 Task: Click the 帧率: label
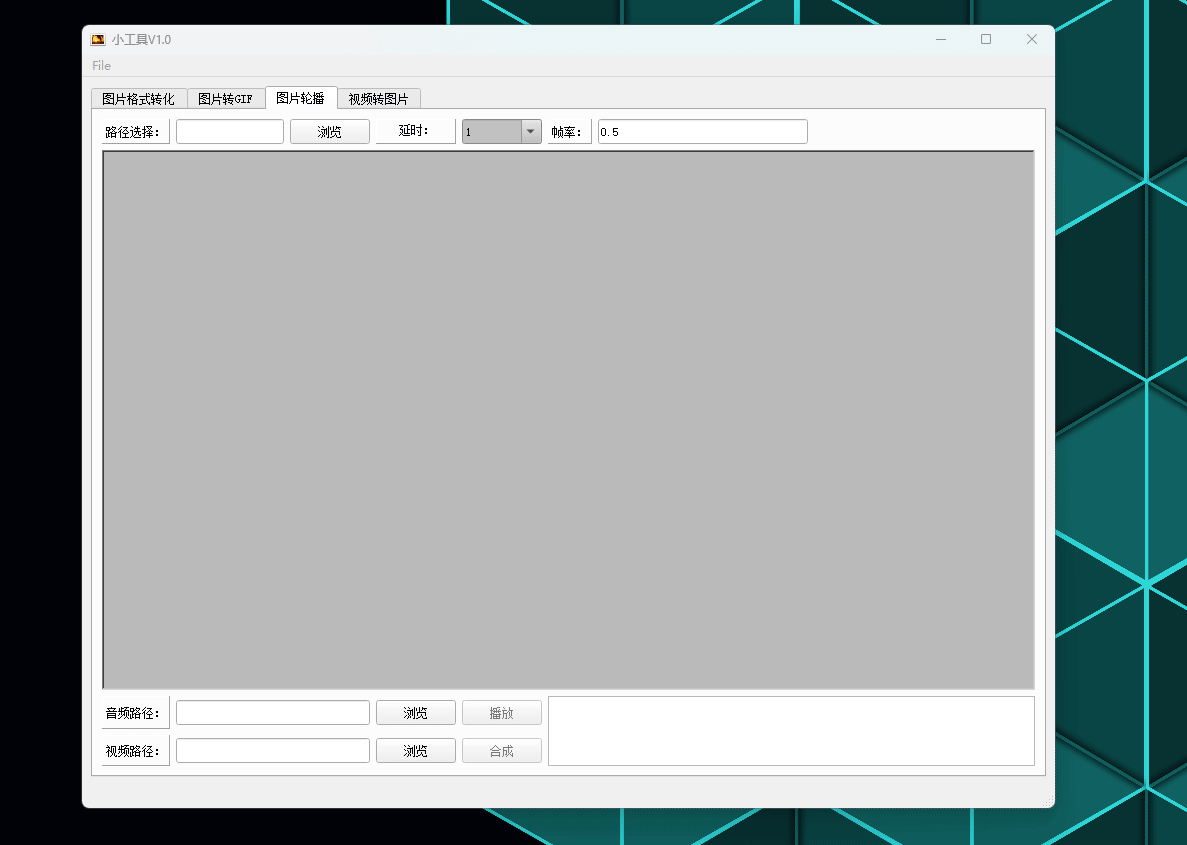pyautogui.click(x=569, y=132)
